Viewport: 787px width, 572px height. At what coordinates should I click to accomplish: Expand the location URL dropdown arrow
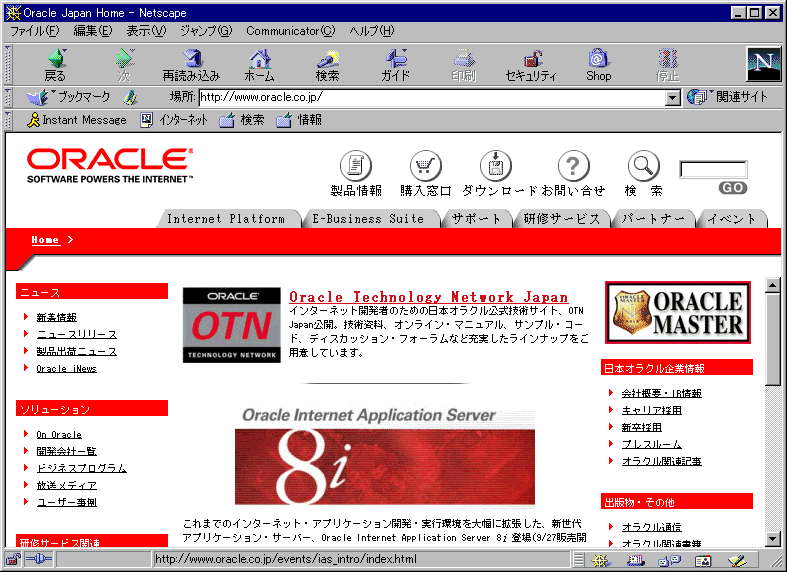[673, 97]
